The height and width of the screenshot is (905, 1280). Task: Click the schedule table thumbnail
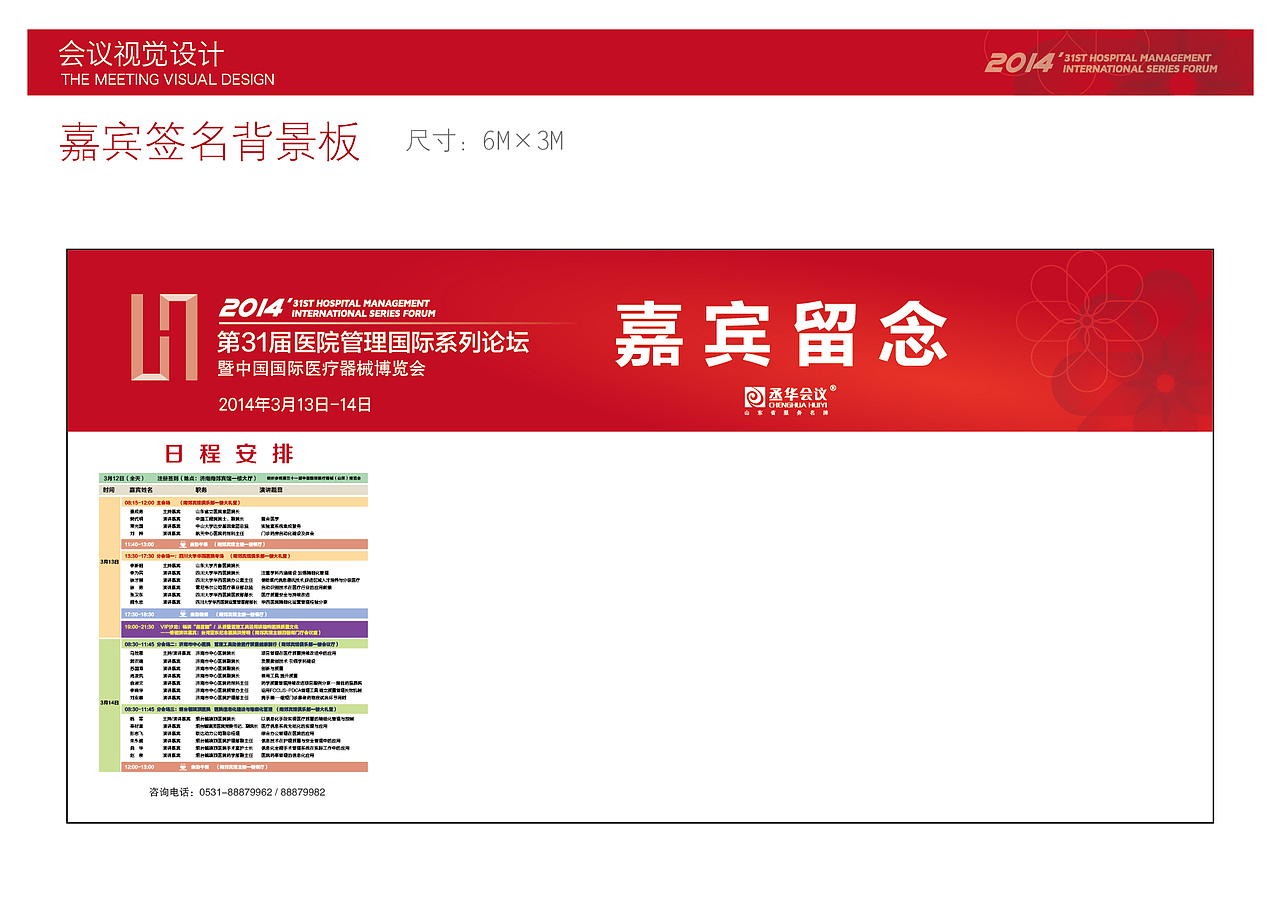point(234,622)
